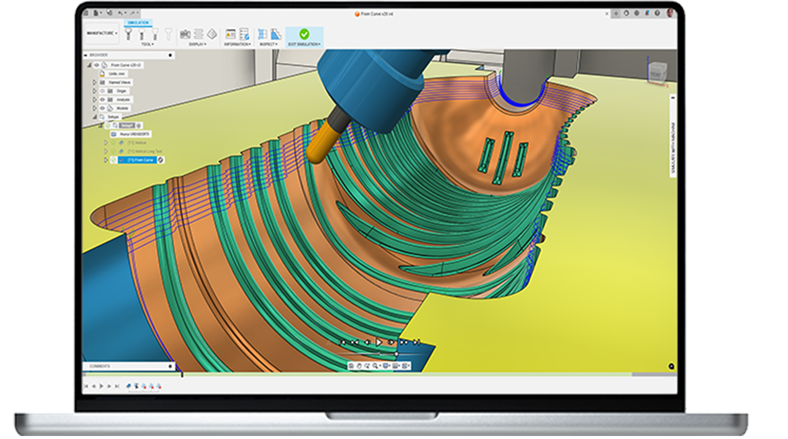
Task: Select the highlighted From Curve operation
Action: coord(137,160)
